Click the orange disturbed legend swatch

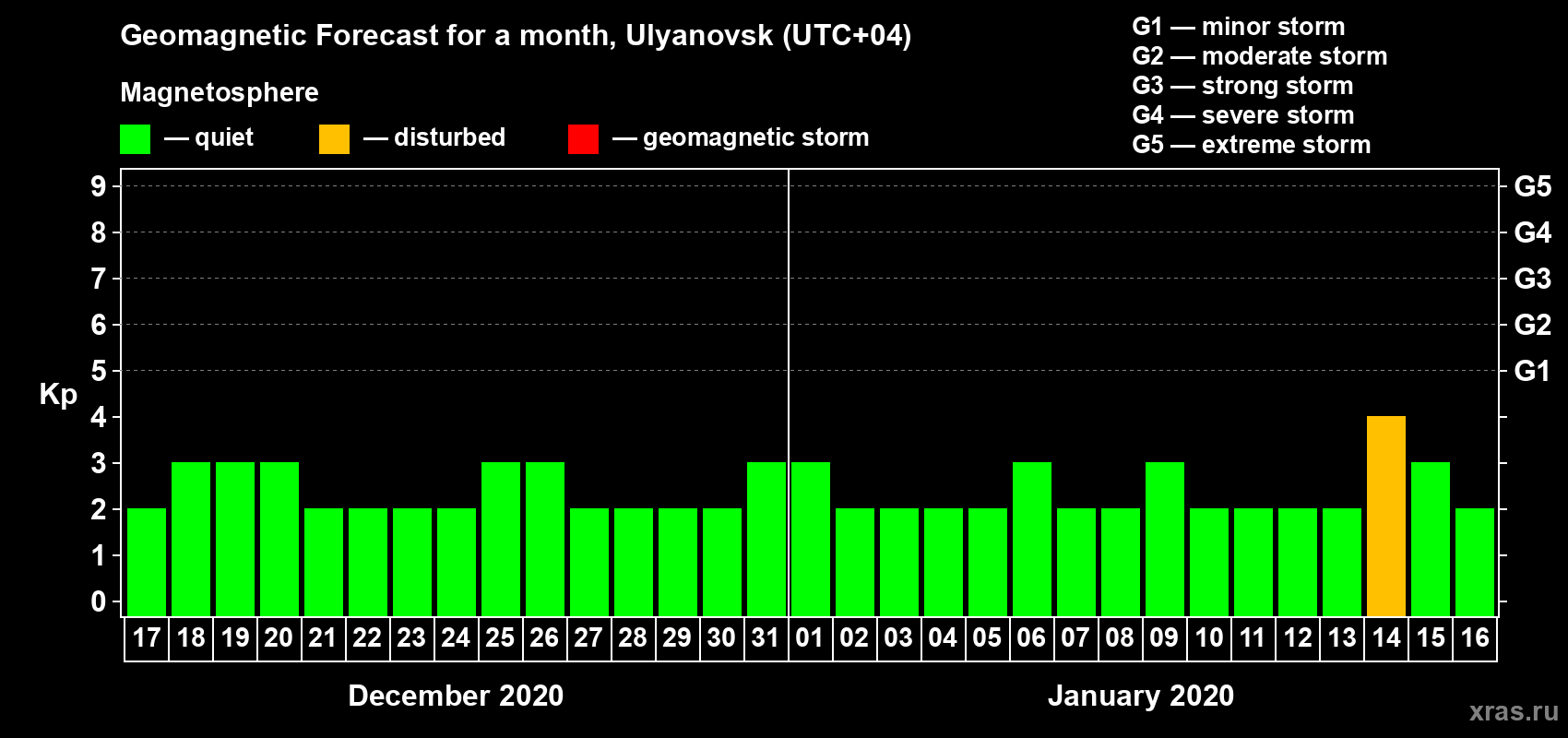click(334, 139)
